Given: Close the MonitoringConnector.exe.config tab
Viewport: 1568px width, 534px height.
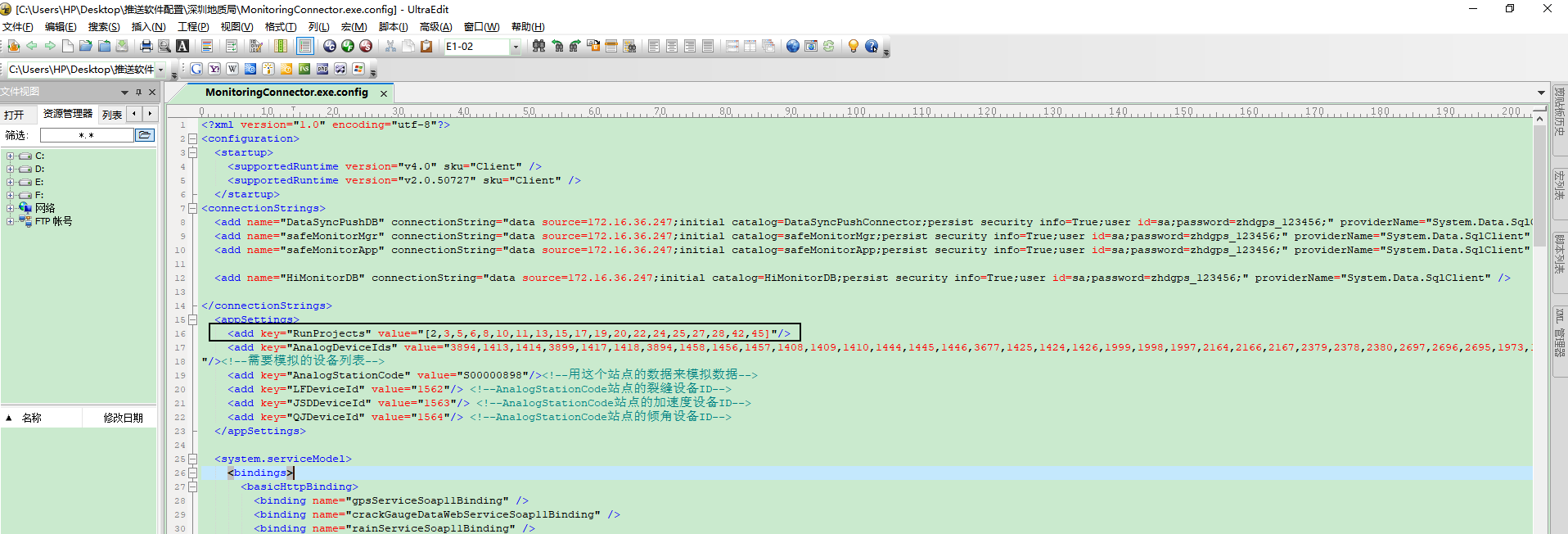Looking at the screenshot, I should 384,93.
